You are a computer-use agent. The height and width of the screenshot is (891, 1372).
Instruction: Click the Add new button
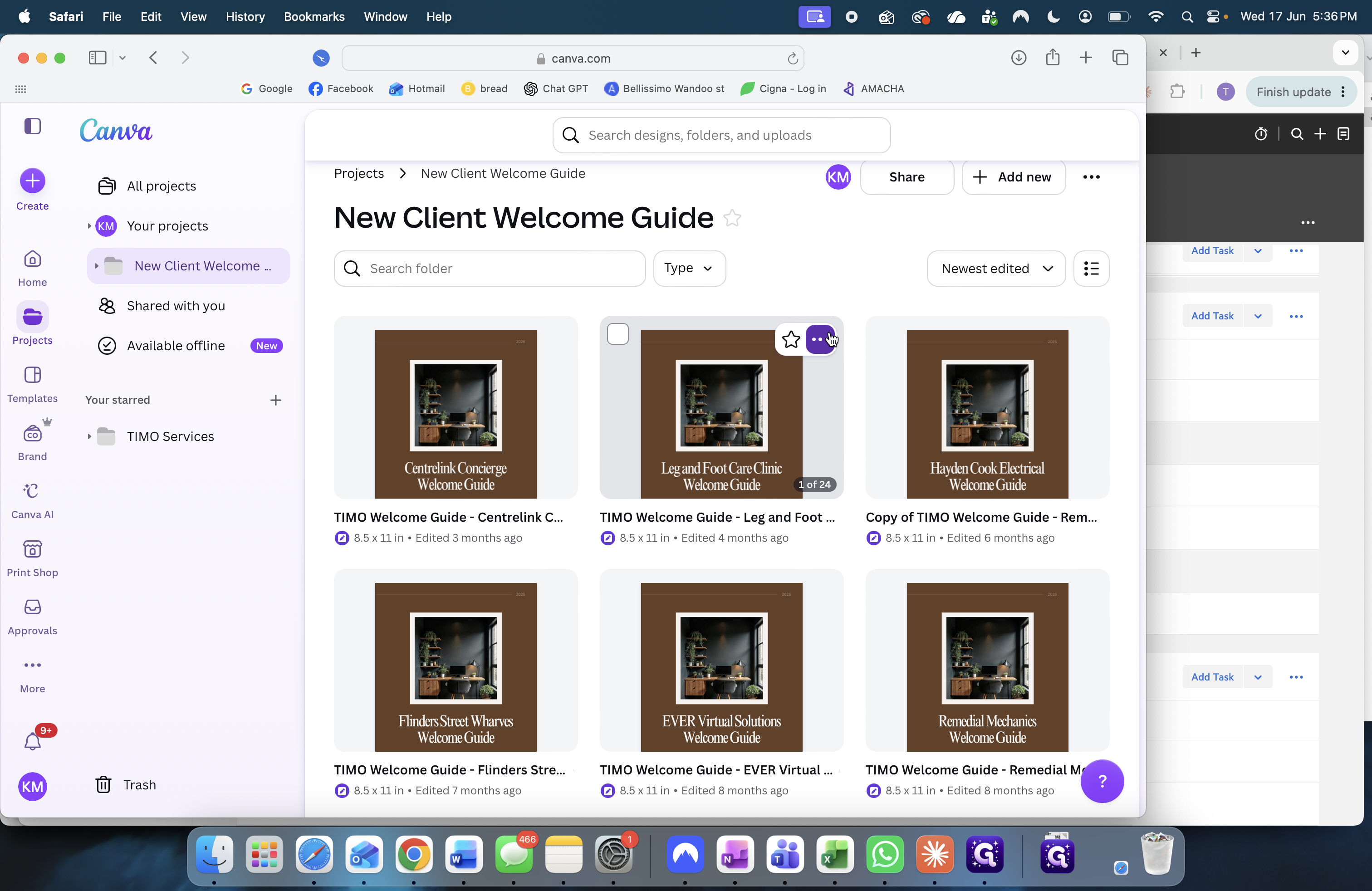(1013, 177)
